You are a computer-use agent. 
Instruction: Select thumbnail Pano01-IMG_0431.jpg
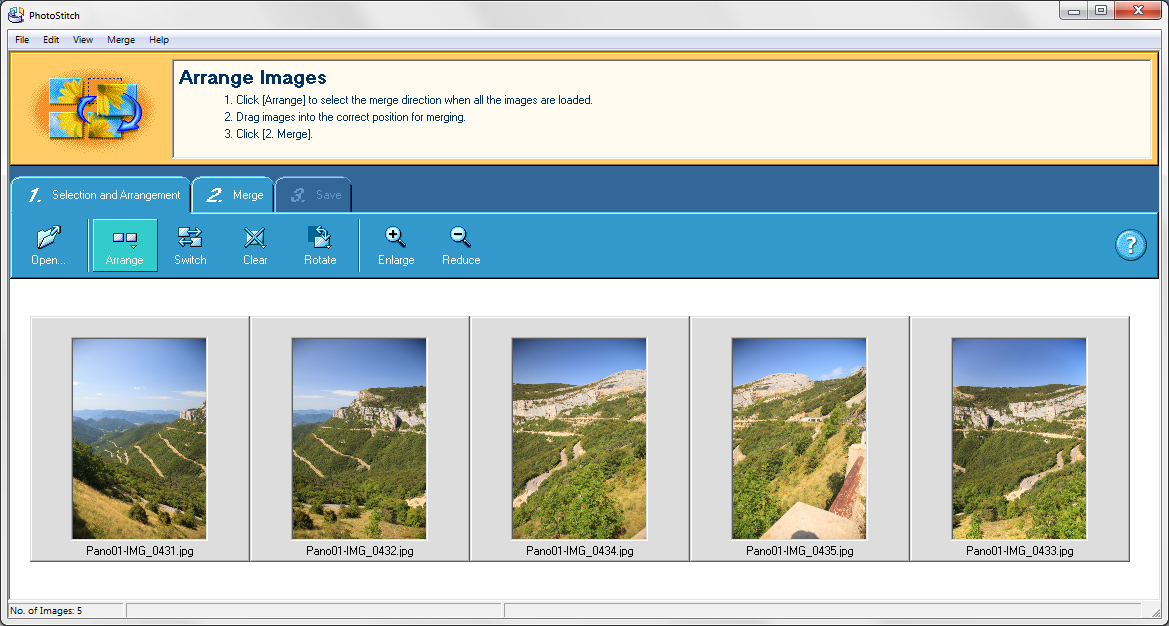click(x=139, y=438)
